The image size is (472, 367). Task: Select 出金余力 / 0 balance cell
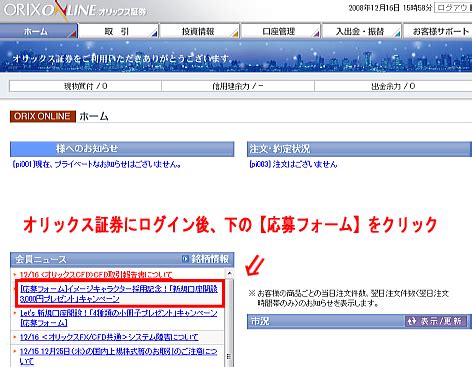[x=393, y=86]
